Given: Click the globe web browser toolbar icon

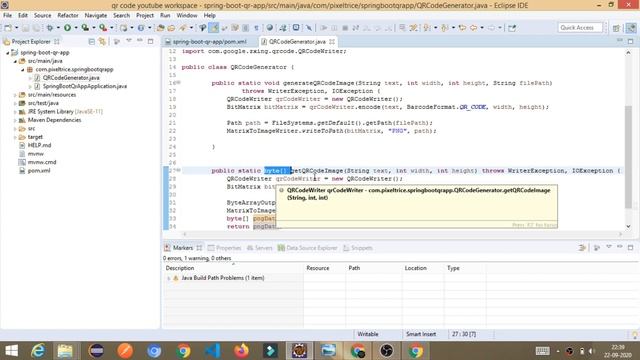Looking at the screenshot, I should [x=270, y=28].
